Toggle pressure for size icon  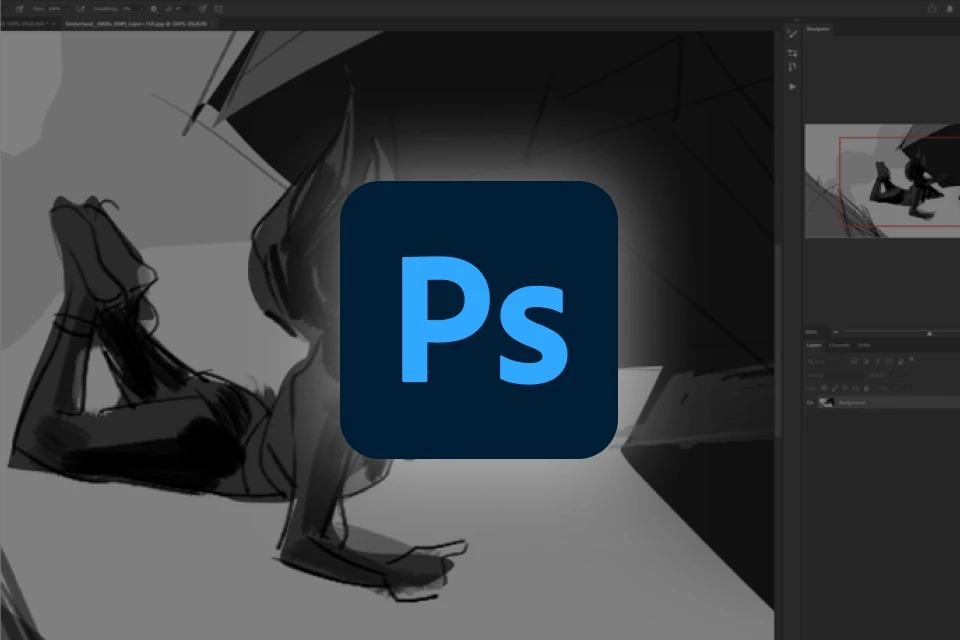tap(203, 9)
